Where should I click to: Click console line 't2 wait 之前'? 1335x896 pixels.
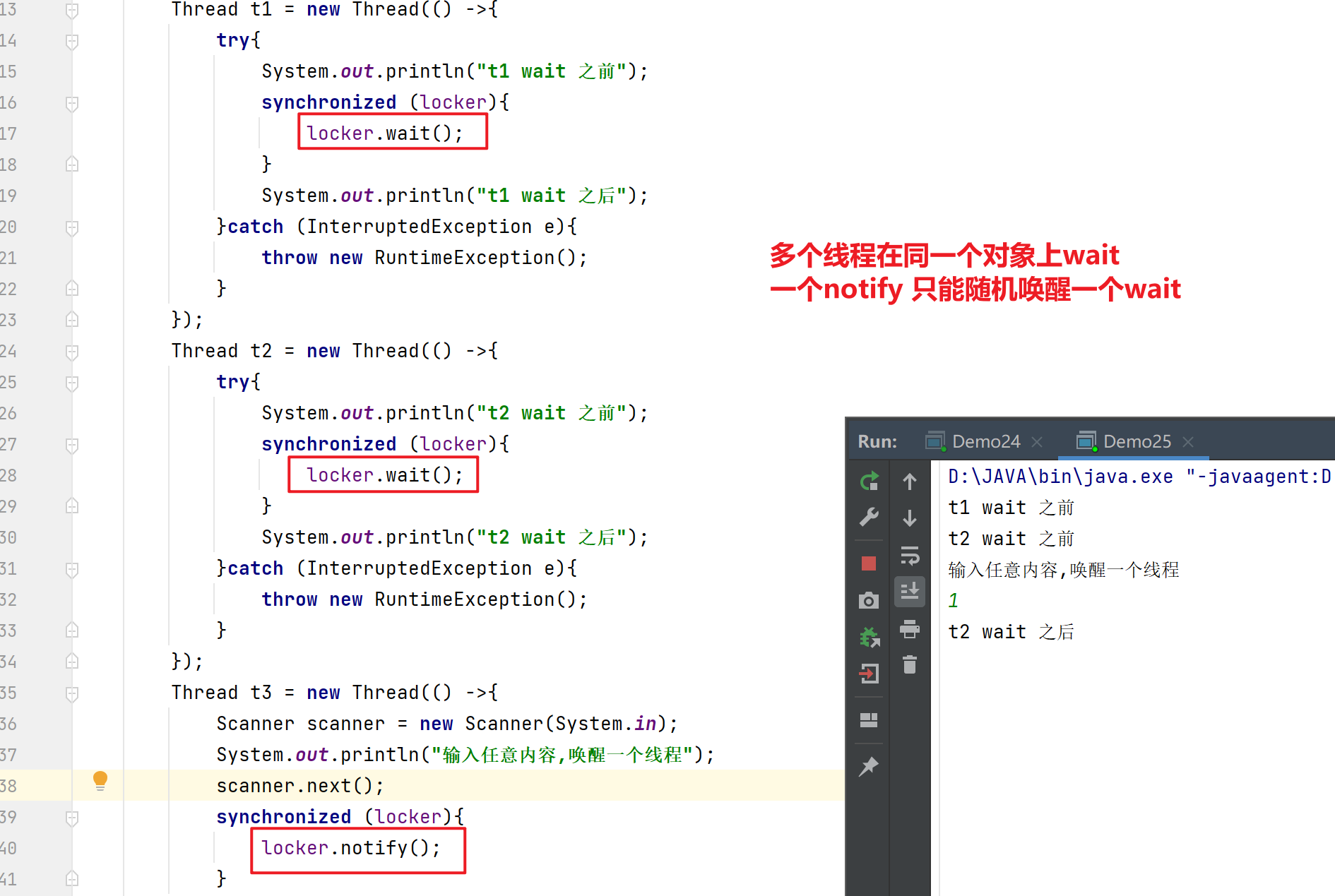pyautogui.click(x=1011, y=539)
